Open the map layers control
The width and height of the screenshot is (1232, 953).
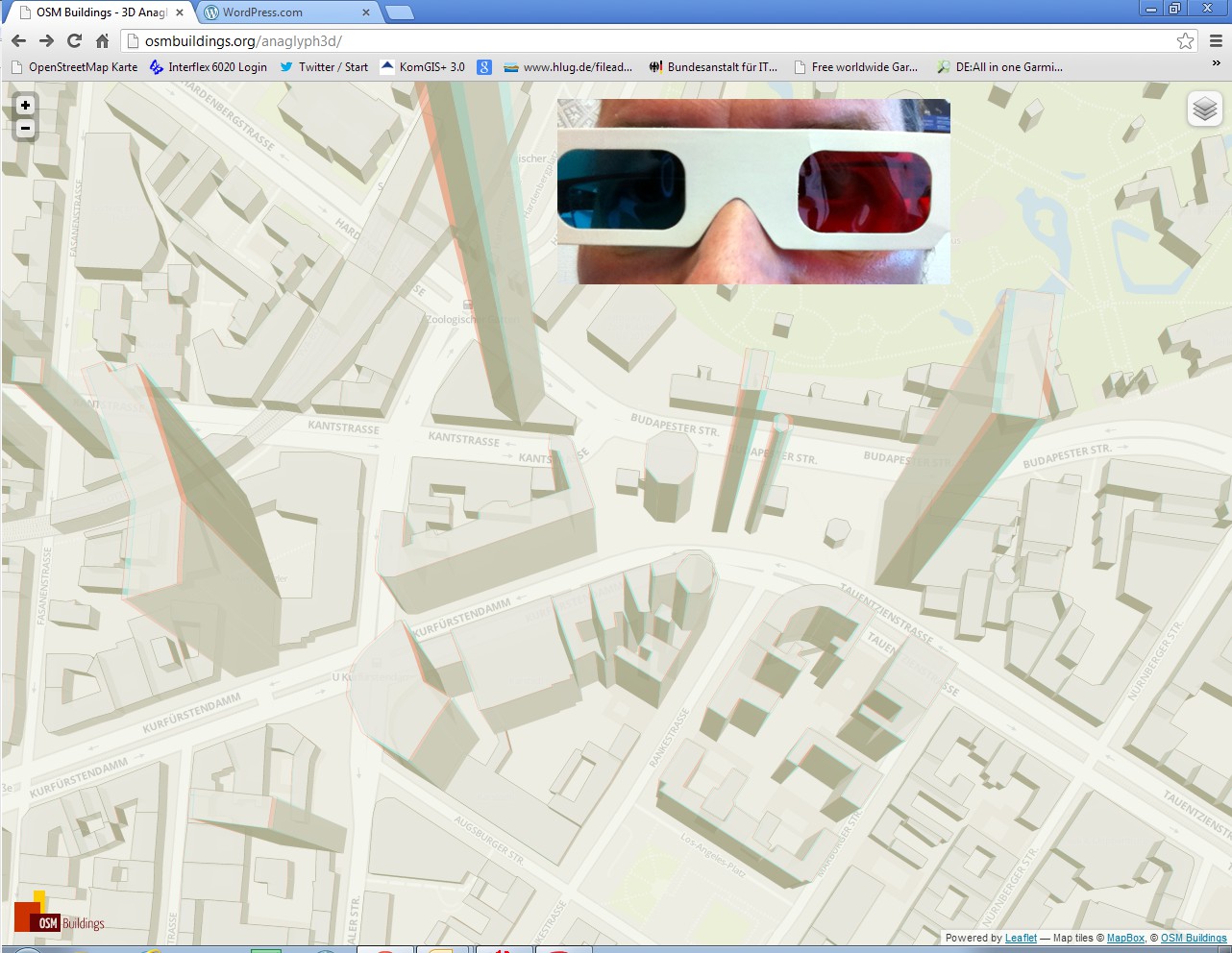[x=1204, y=110]
